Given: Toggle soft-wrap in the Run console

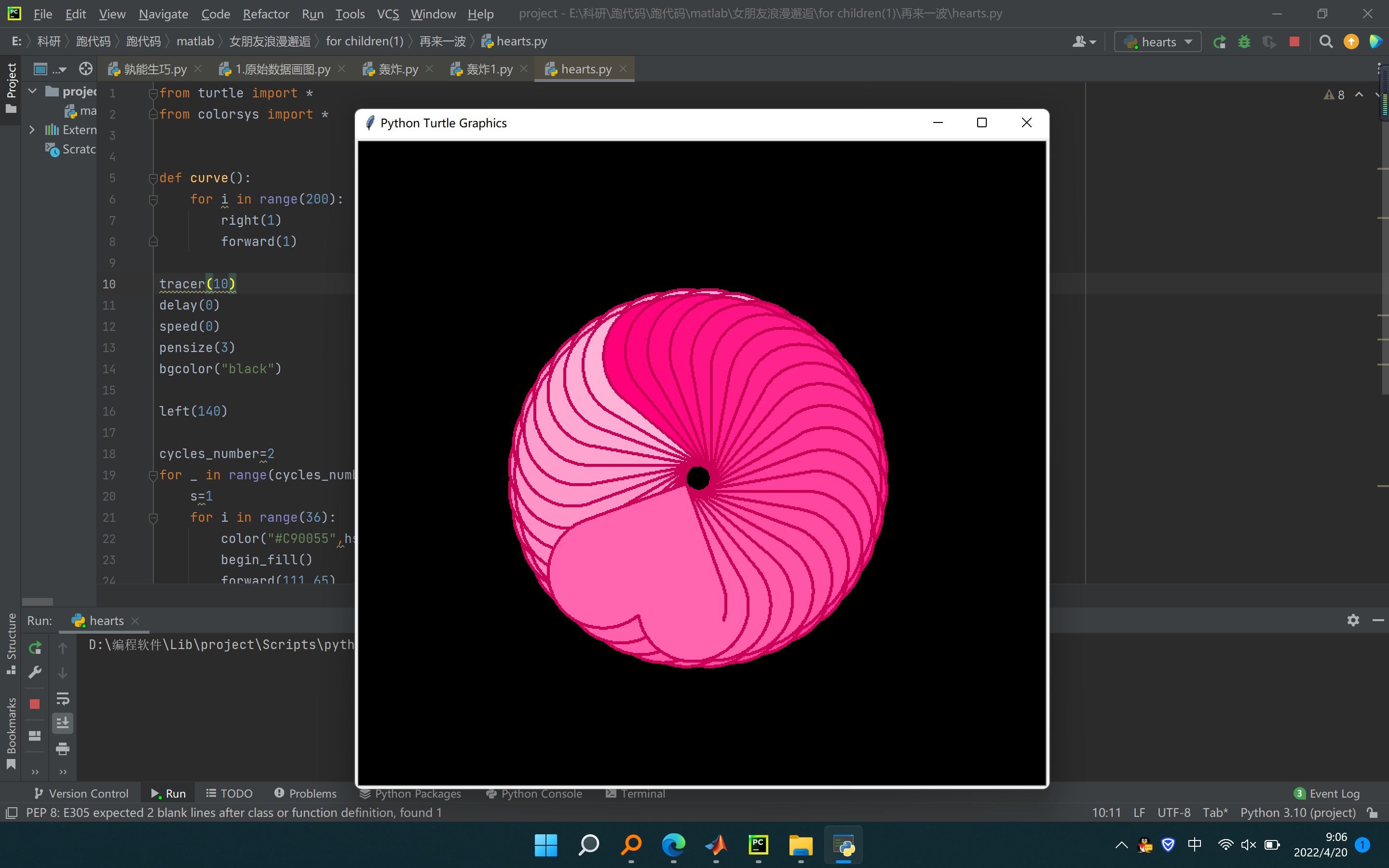Looking at the screenshot, I should click(x=63, y=699).
